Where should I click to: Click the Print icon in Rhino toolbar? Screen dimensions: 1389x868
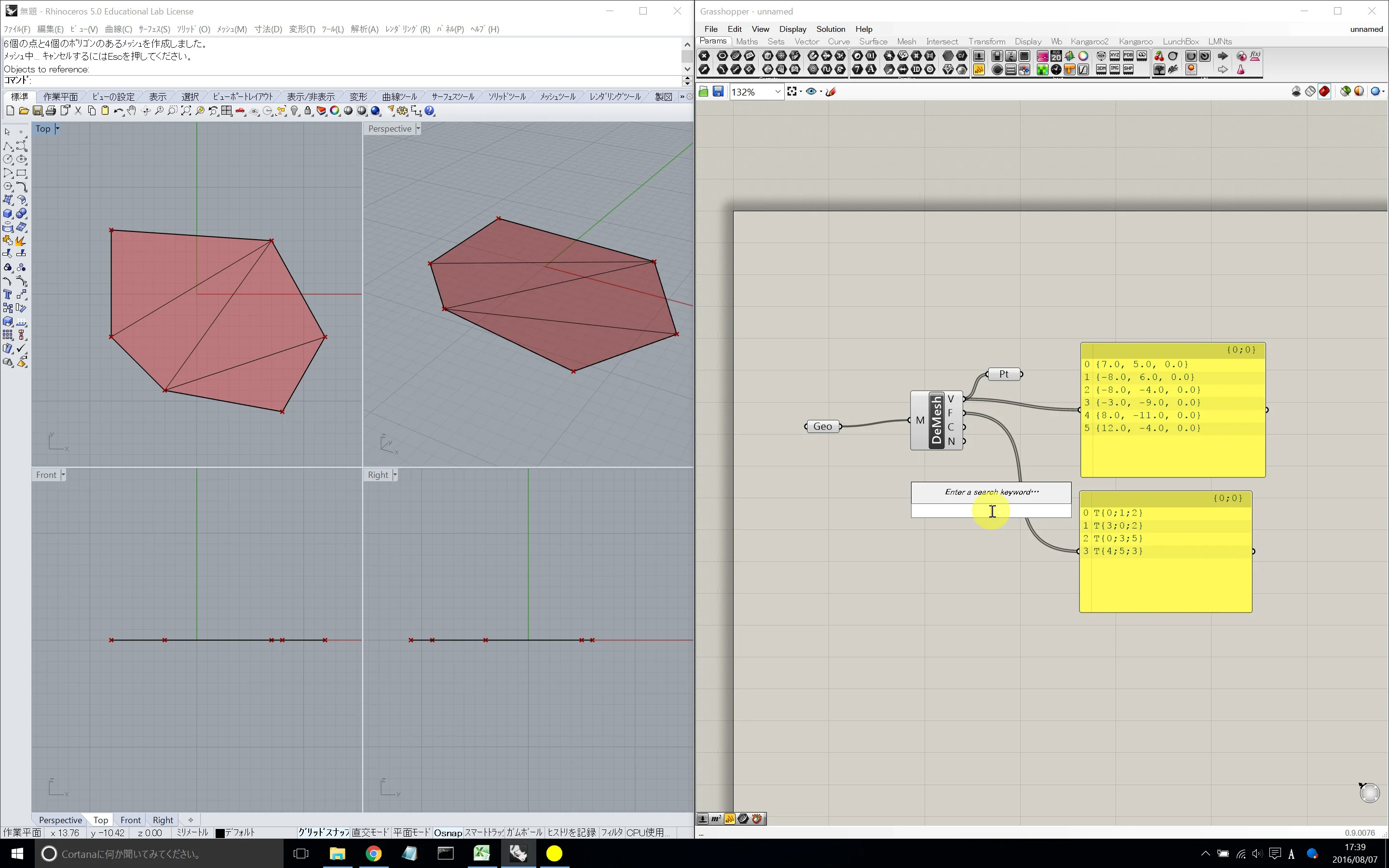[x=51, y=111]
